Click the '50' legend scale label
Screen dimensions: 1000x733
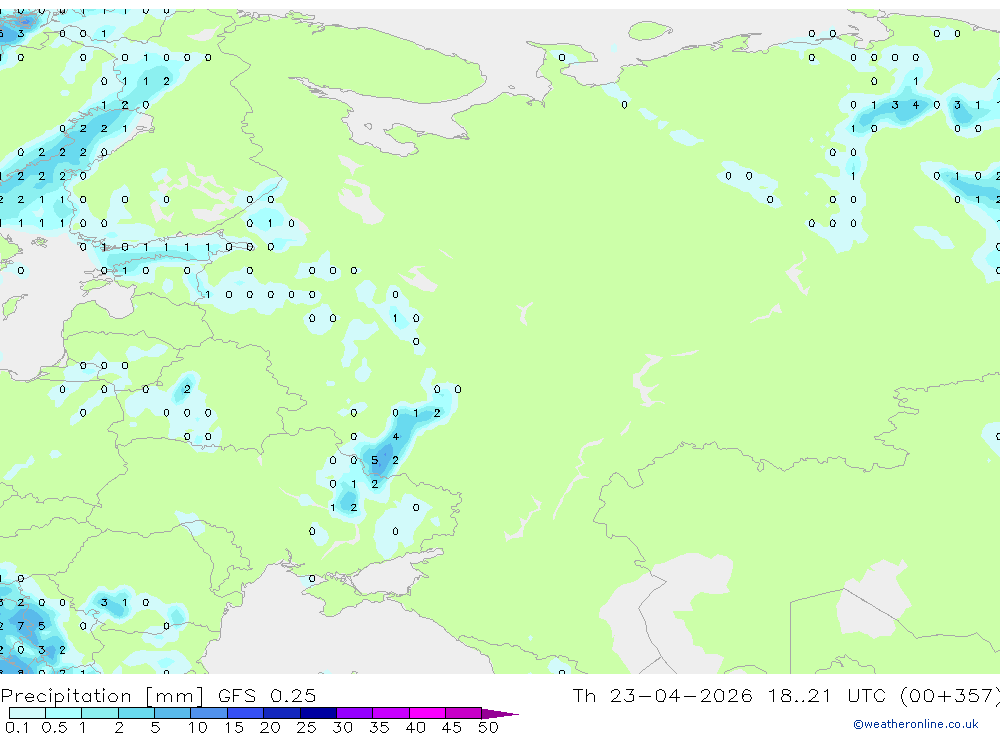[488, 727]
